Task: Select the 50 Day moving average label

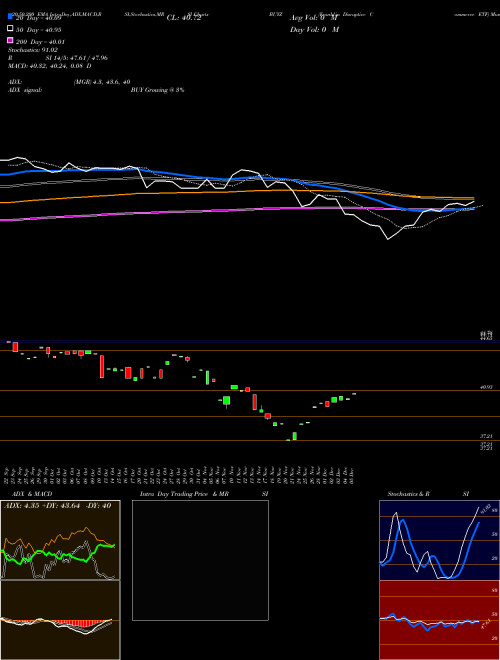Action: [x=38, y=30]
